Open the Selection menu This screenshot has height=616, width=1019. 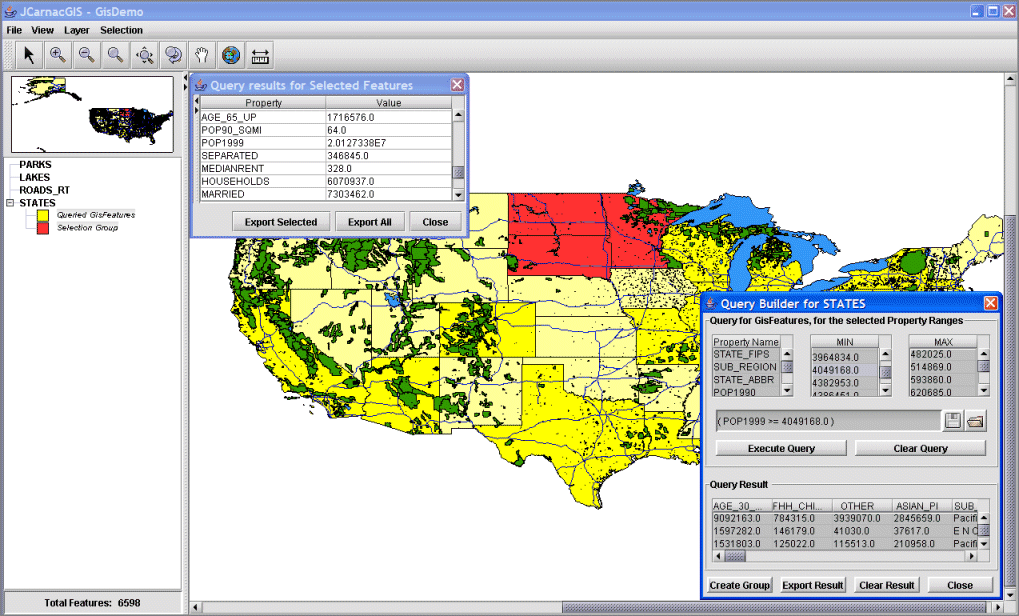click(x=121, y=31)
